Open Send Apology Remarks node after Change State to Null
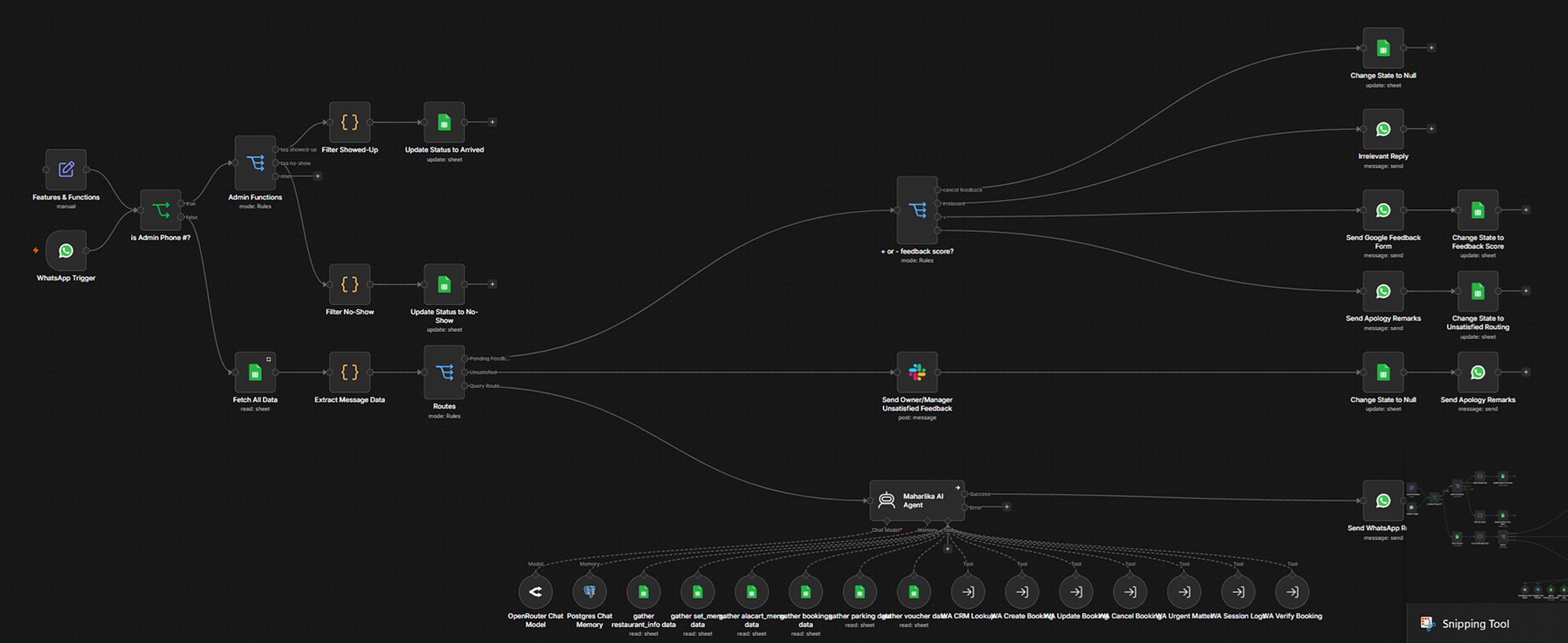1568x643 pixels. tap(1478, 372)
